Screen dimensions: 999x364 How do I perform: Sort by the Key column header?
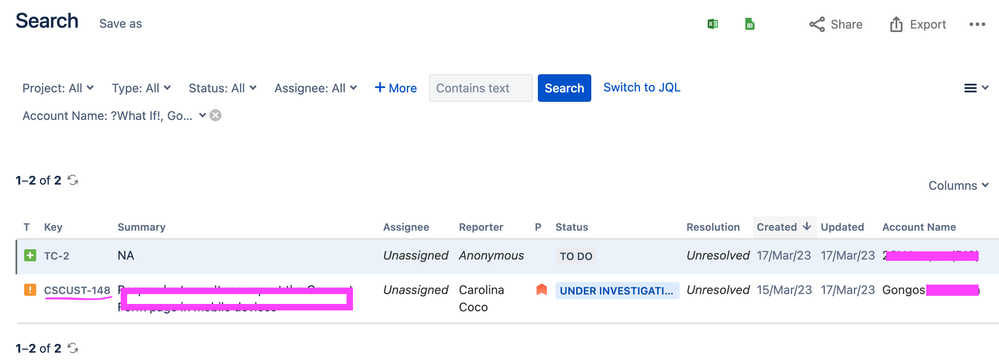point(53,227)
